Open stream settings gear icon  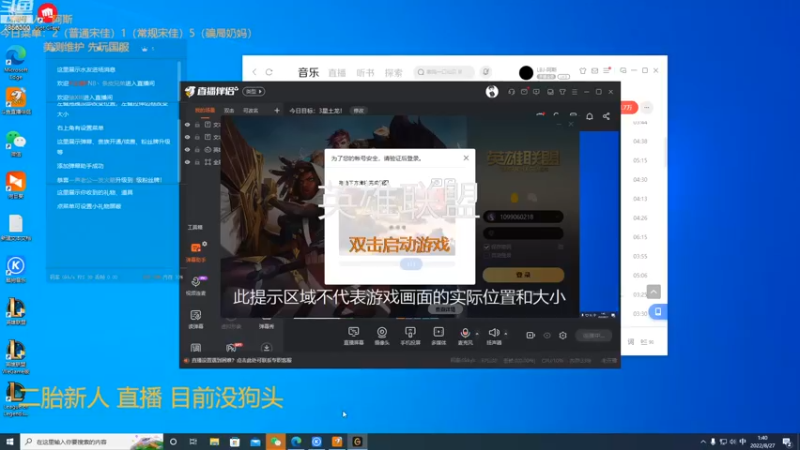[x=563, y=335]
